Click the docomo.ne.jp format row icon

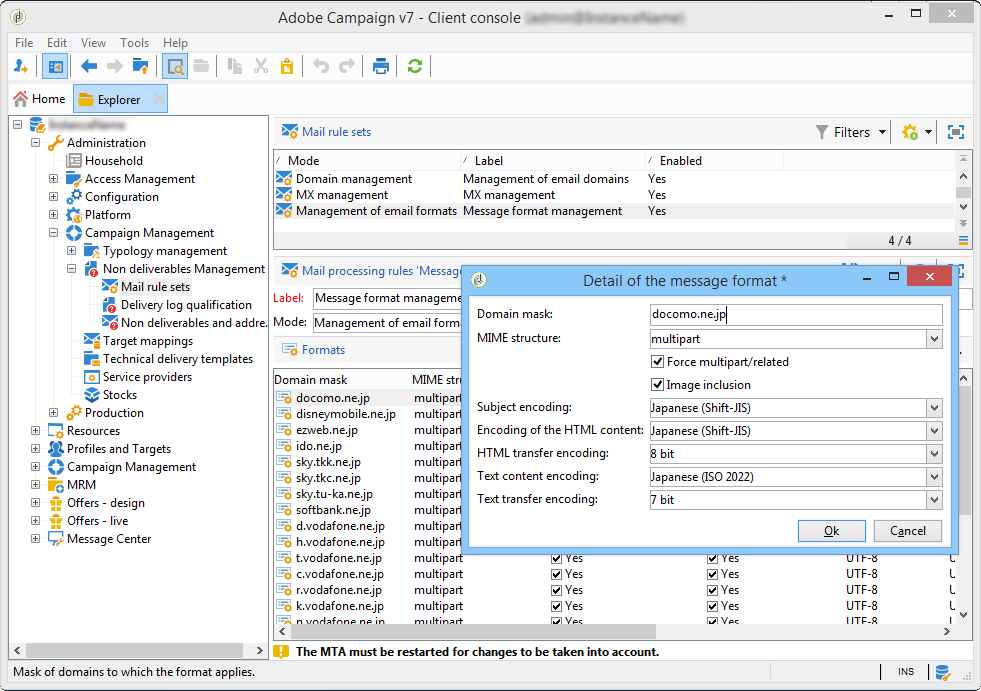[x=284, y=398]
